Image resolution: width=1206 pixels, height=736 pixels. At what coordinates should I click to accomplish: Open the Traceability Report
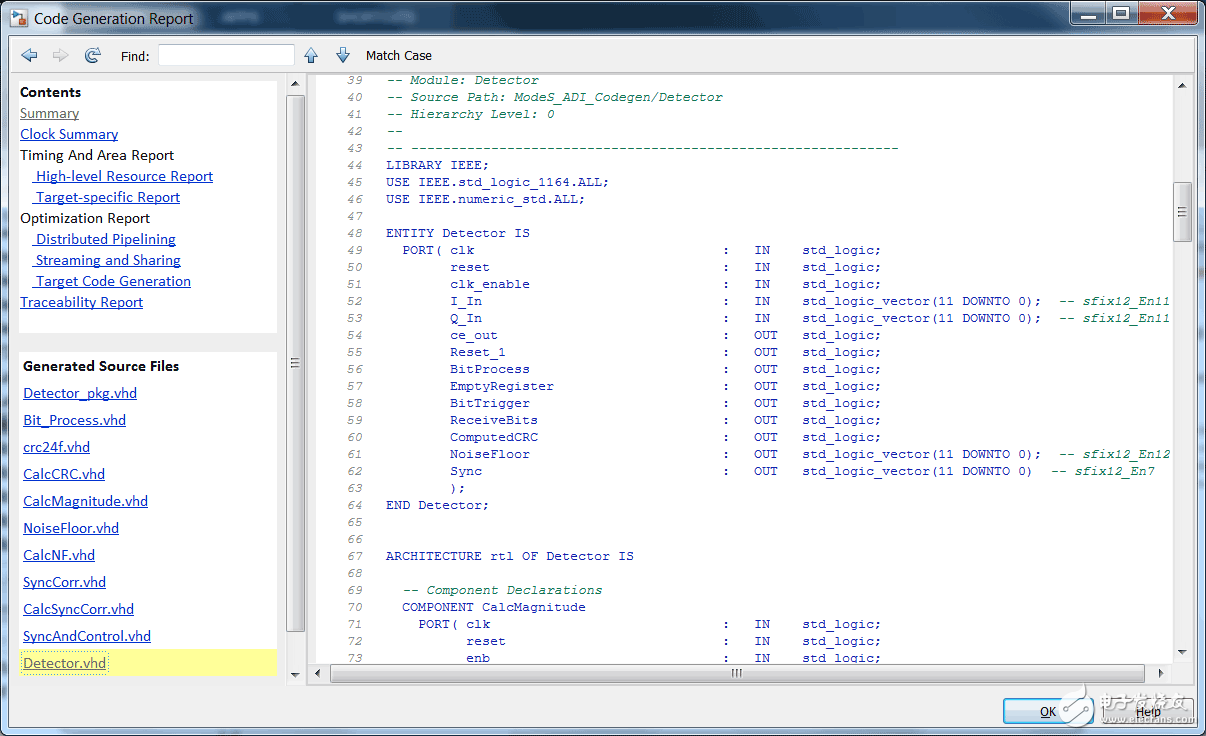tap(81, 302)
